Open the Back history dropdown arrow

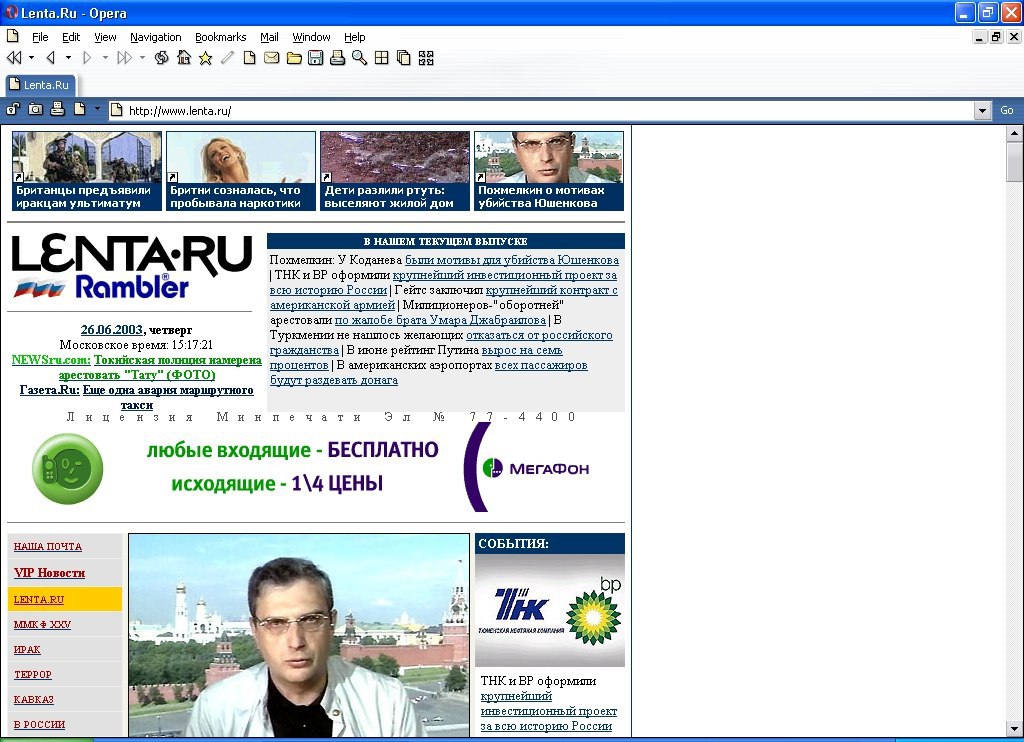click(68, 57)
